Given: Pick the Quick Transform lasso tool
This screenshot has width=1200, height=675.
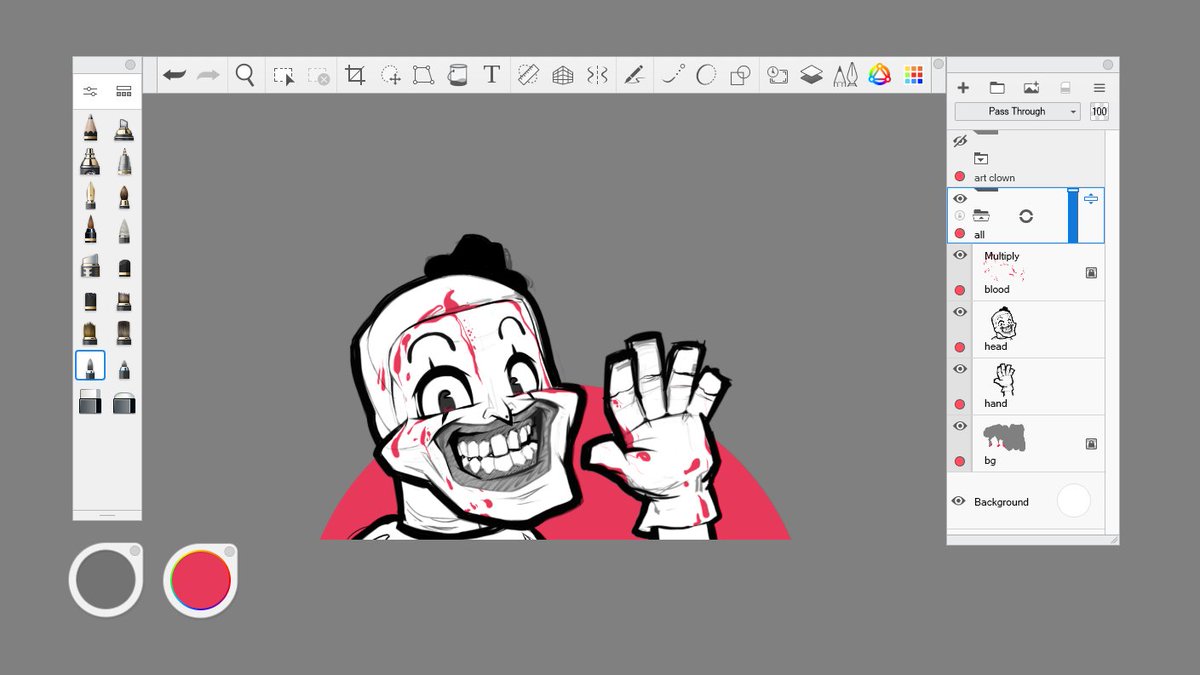Looking at the screenshot, I should point(390,75).
